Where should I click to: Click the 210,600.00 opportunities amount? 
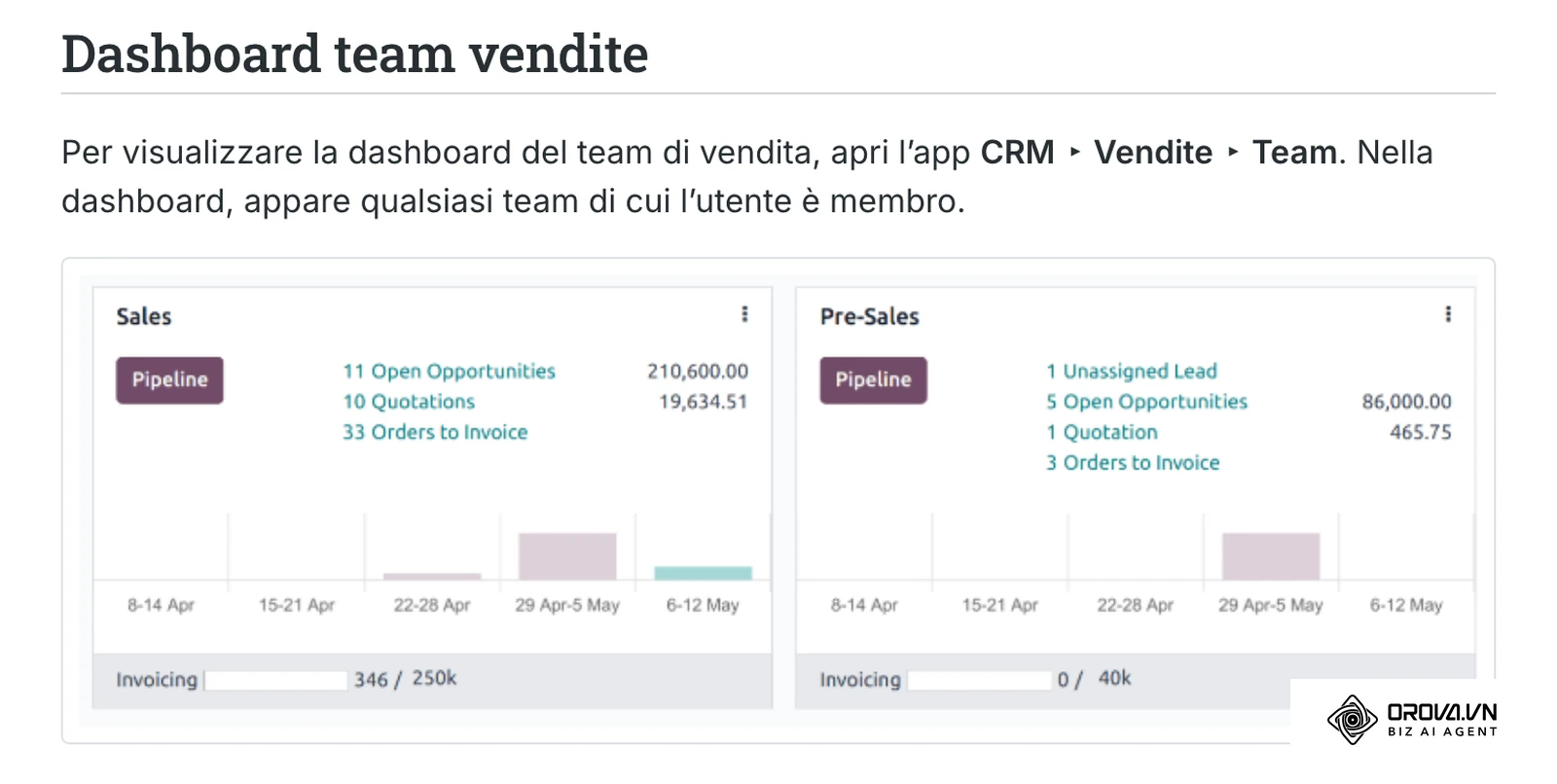[698, 371]
